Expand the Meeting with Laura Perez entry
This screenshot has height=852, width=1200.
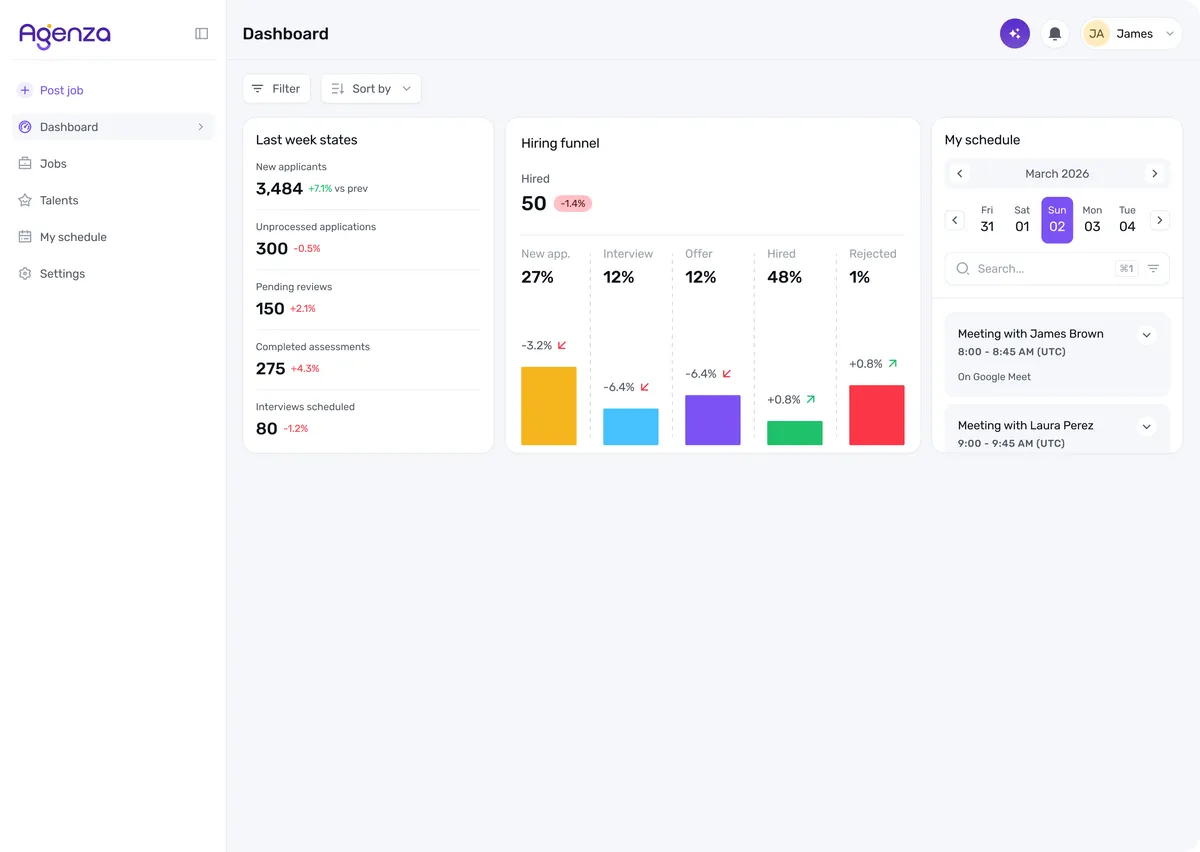pos(1147,427)
